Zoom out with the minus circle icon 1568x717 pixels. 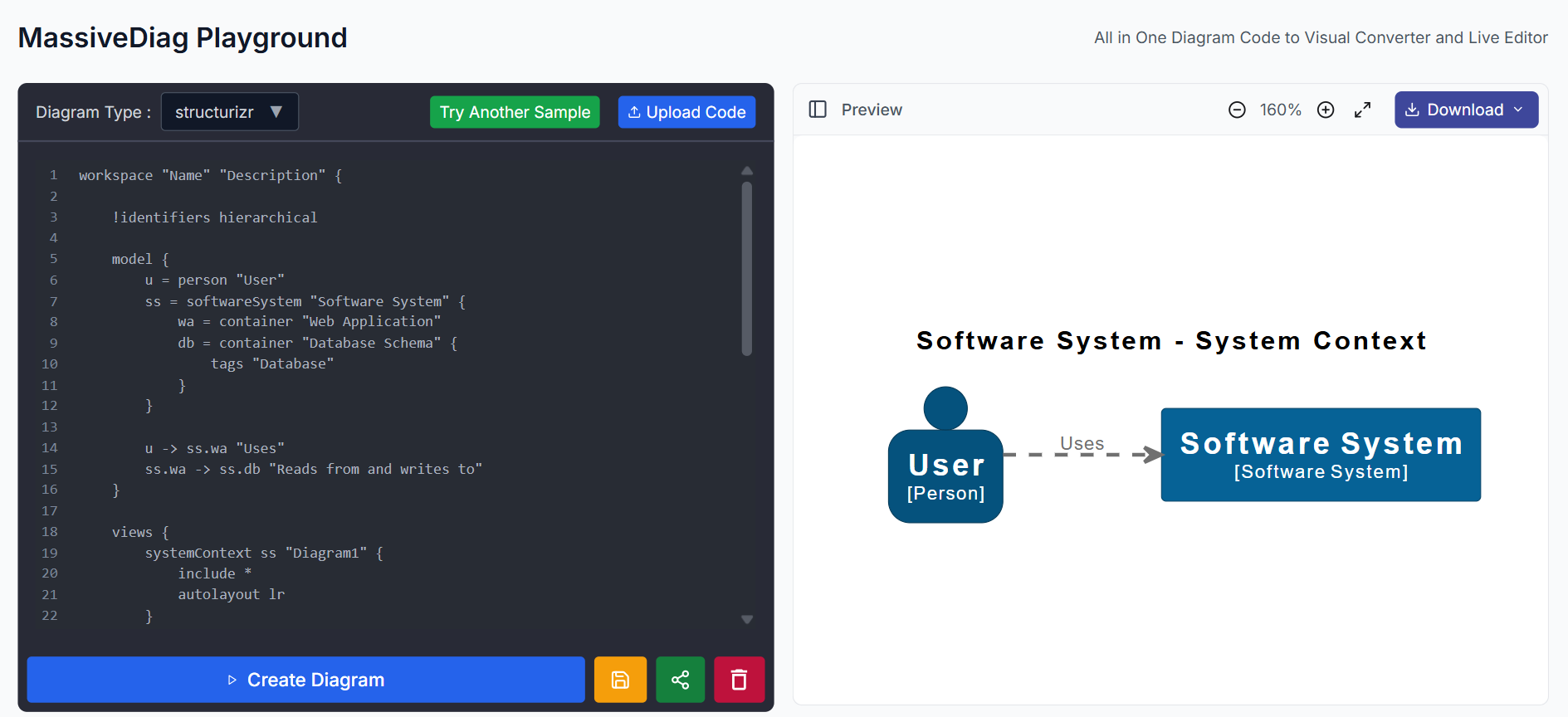[x=1237, y=110]
